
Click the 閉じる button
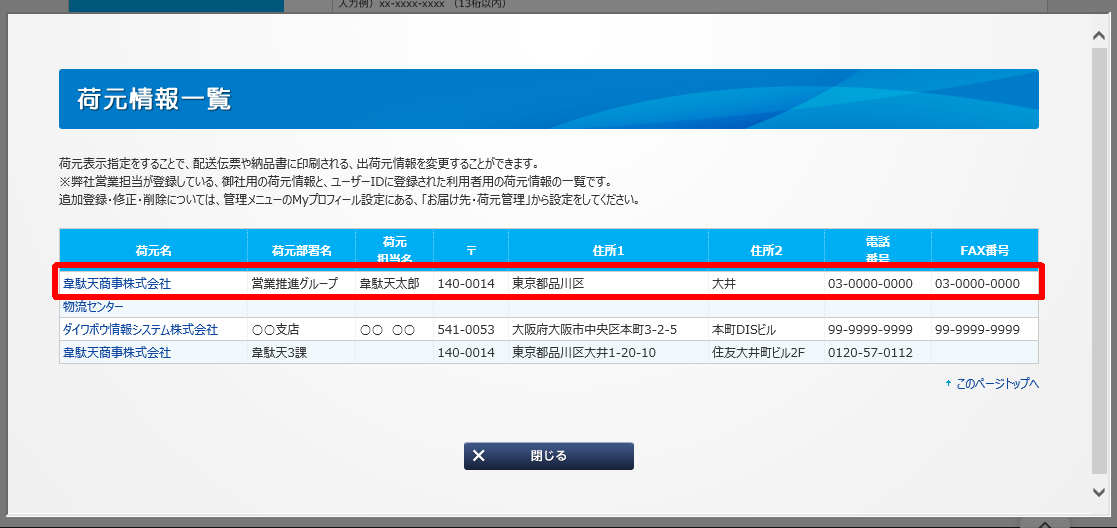(x=548, y=456)
